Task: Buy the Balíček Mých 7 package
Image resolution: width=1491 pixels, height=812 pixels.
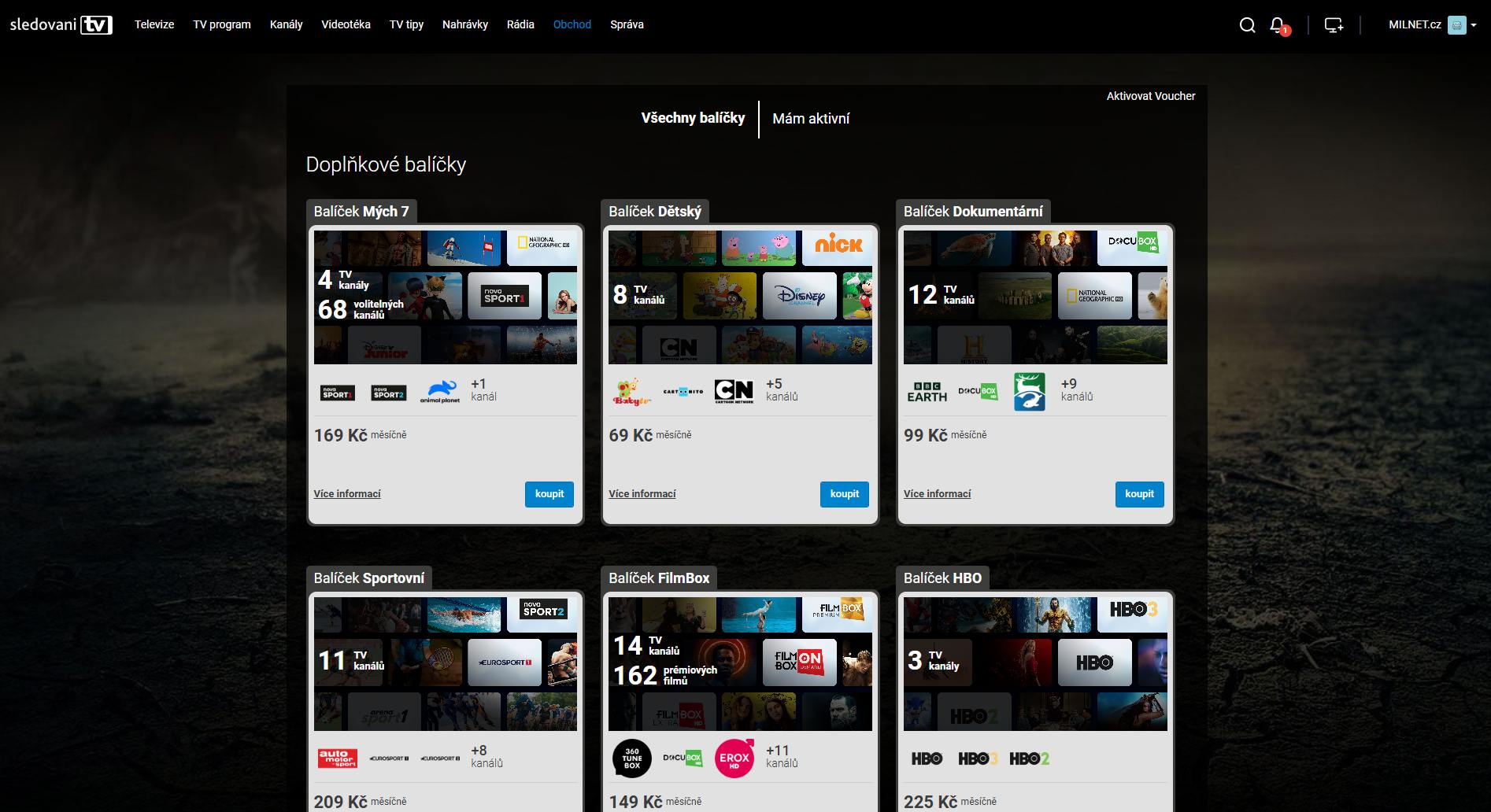Action: coord(549,494)
